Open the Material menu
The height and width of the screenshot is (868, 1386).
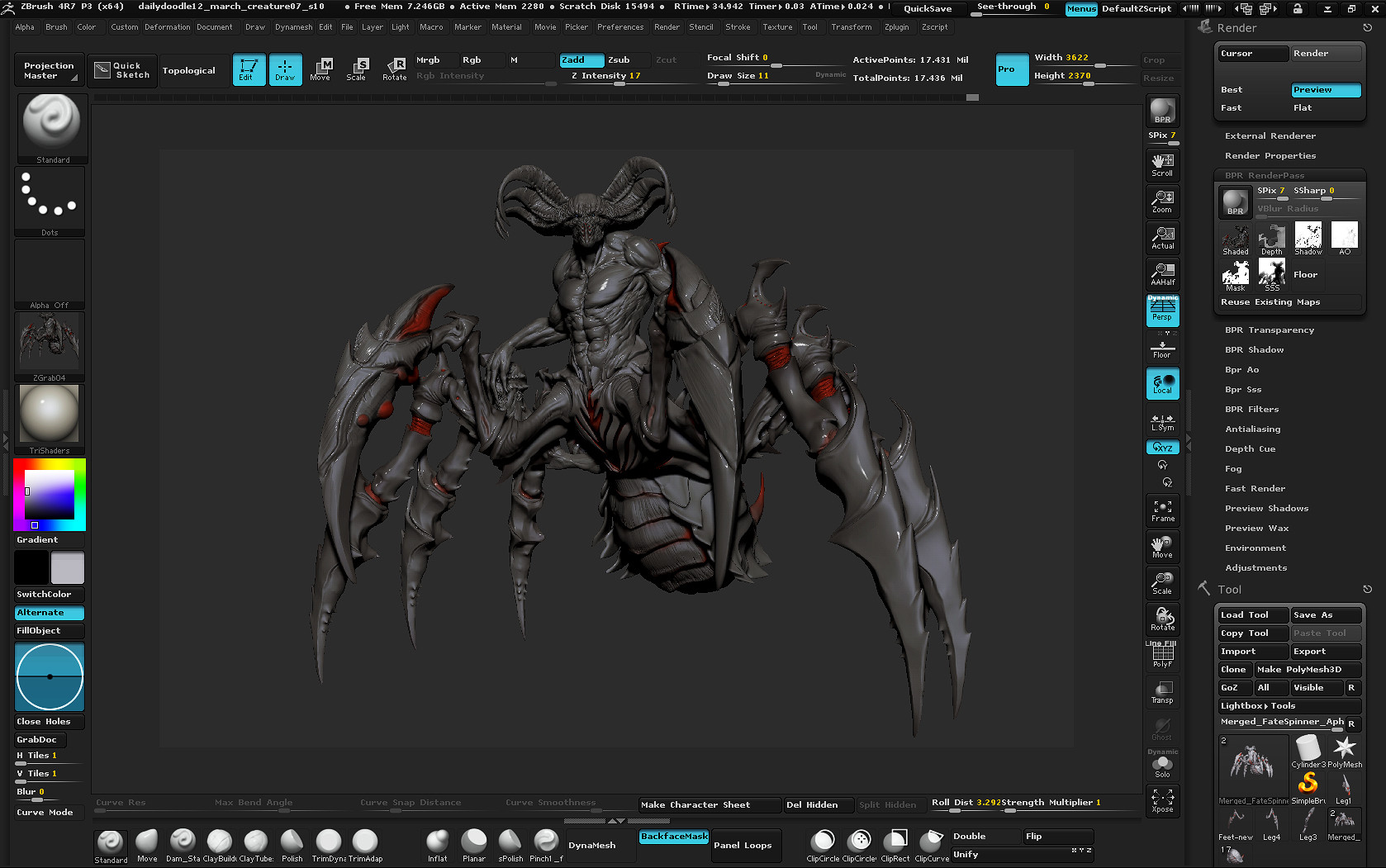[506, 27]
